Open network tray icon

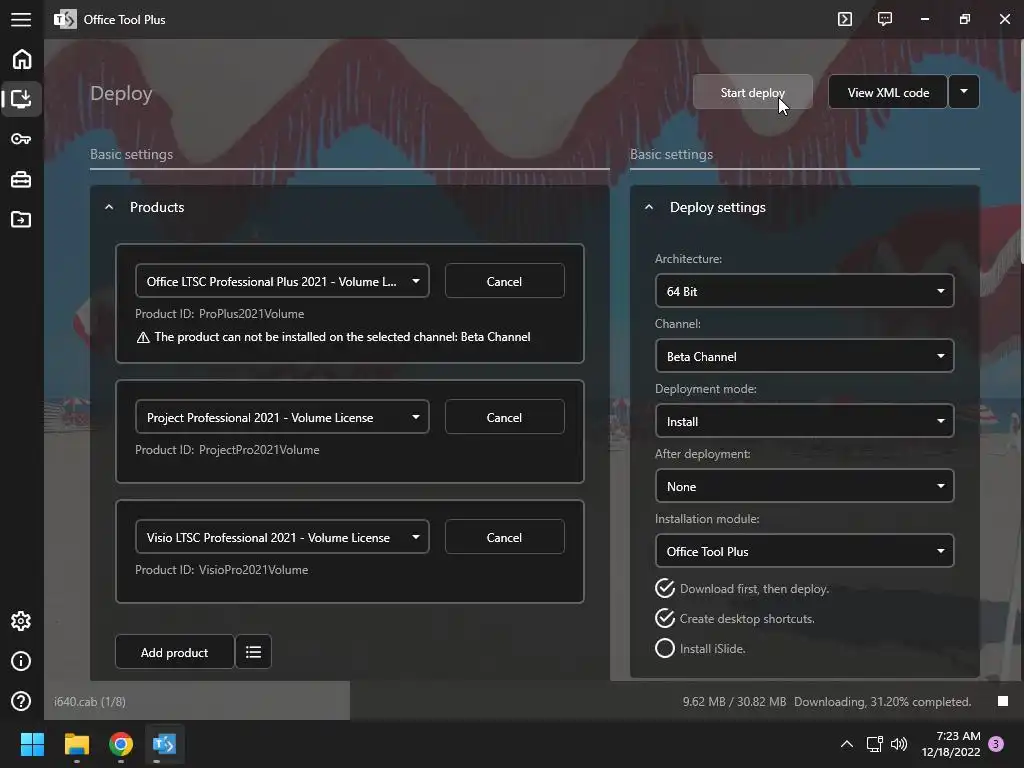click(x=874, y=744)
